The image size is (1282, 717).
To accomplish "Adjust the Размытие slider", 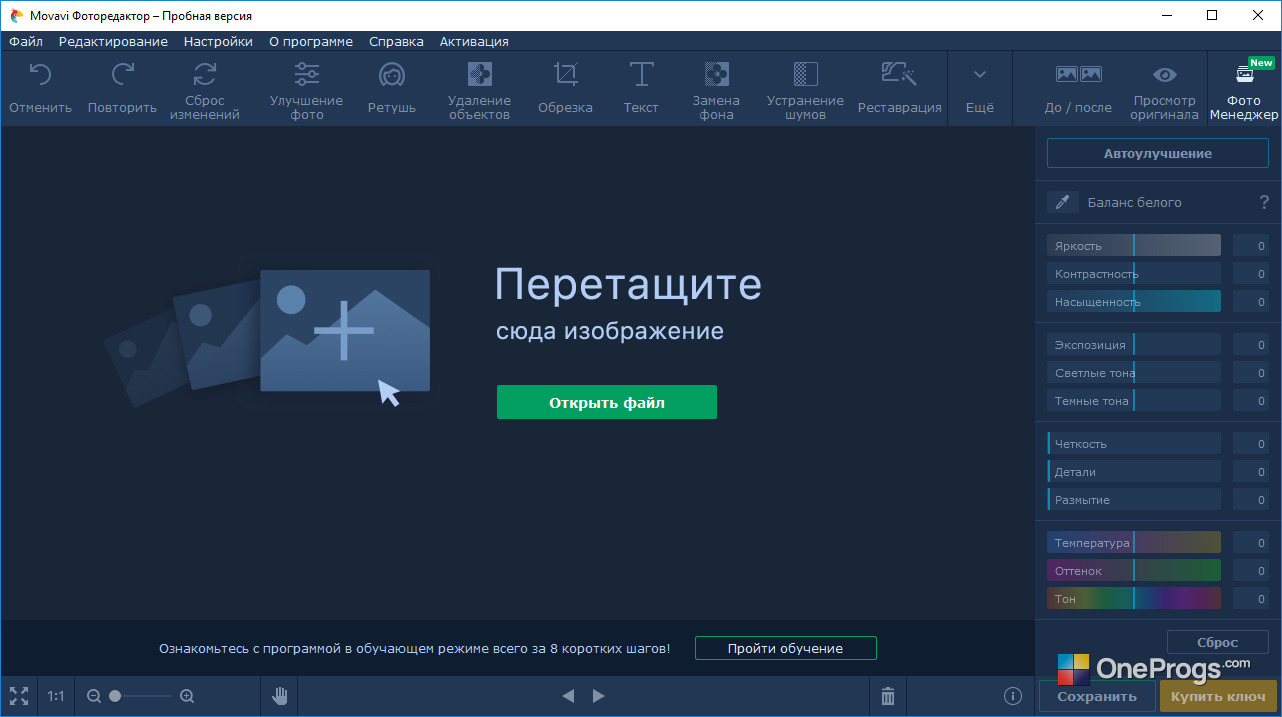I will point(1134,500).
